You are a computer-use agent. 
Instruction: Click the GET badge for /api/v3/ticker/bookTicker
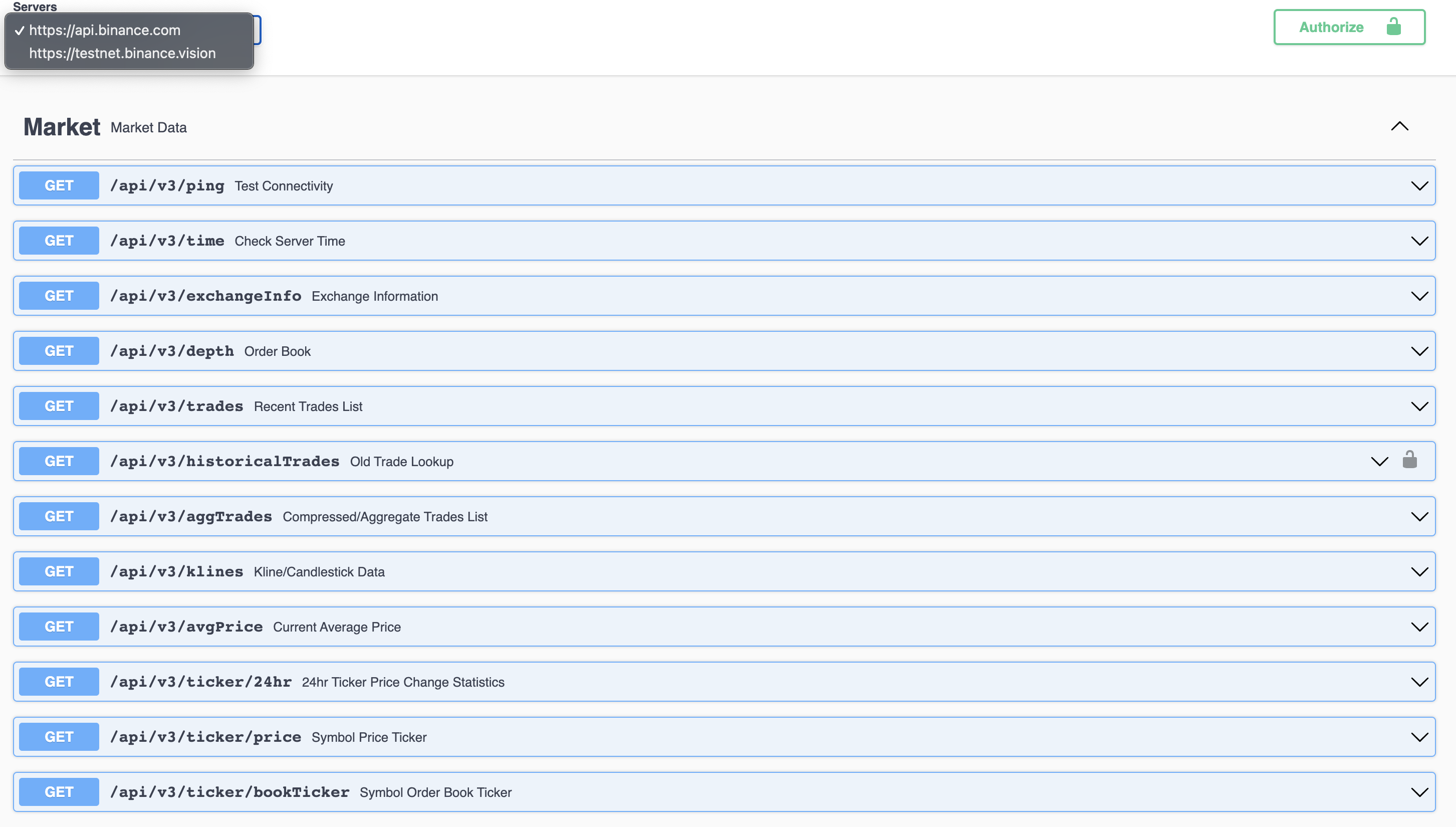(x=59, y=792)
